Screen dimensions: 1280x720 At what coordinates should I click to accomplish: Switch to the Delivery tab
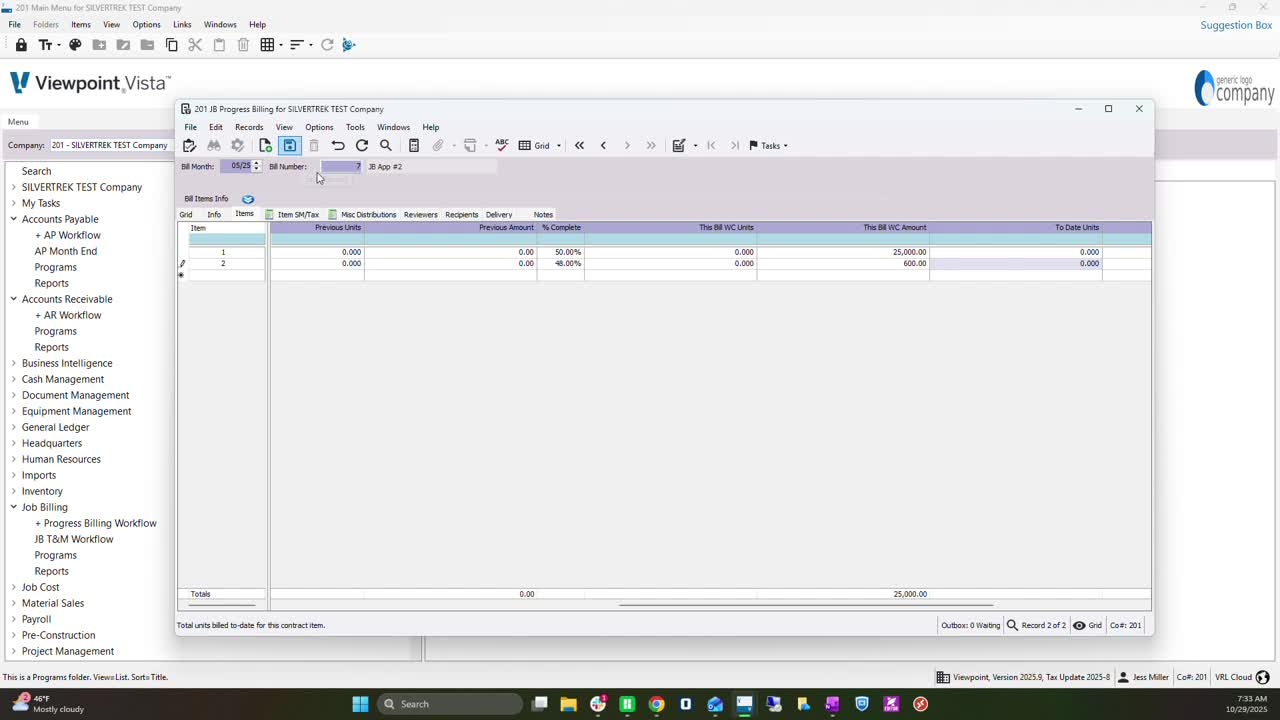tap(499, 214)
